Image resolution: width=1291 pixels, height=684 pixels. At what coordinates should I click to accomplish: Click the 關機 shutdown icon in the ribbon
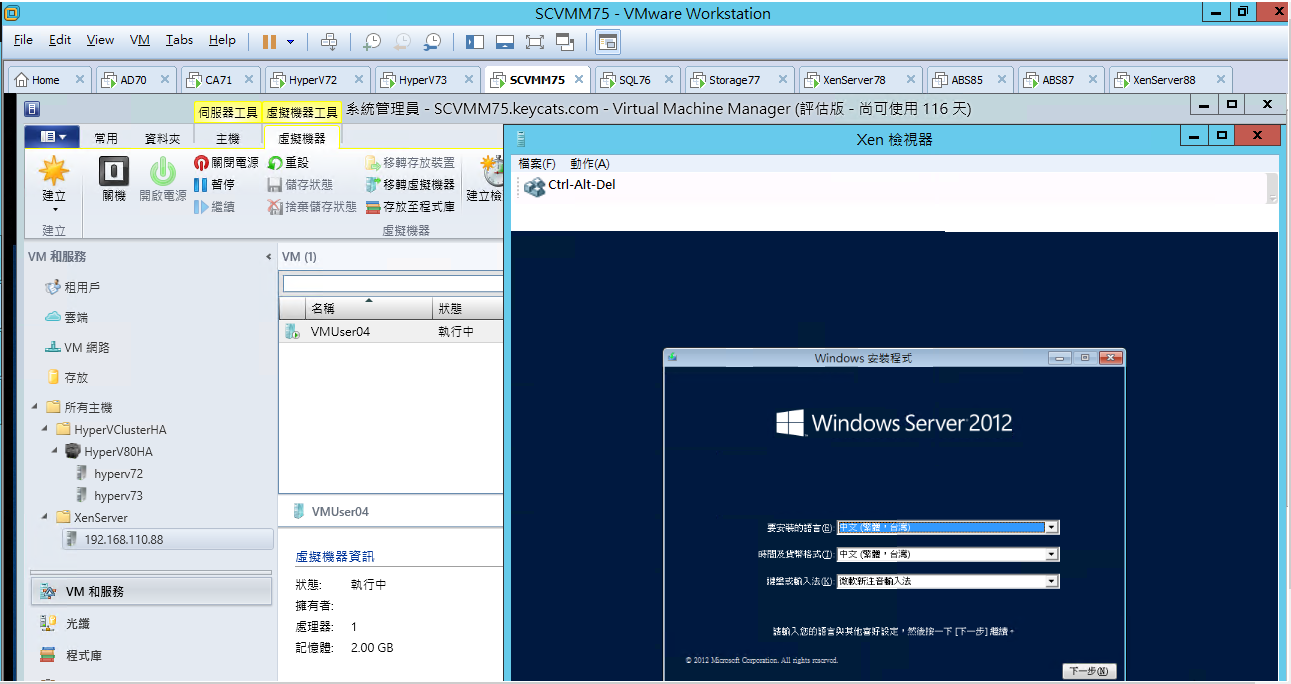click(x=114, y=171)
